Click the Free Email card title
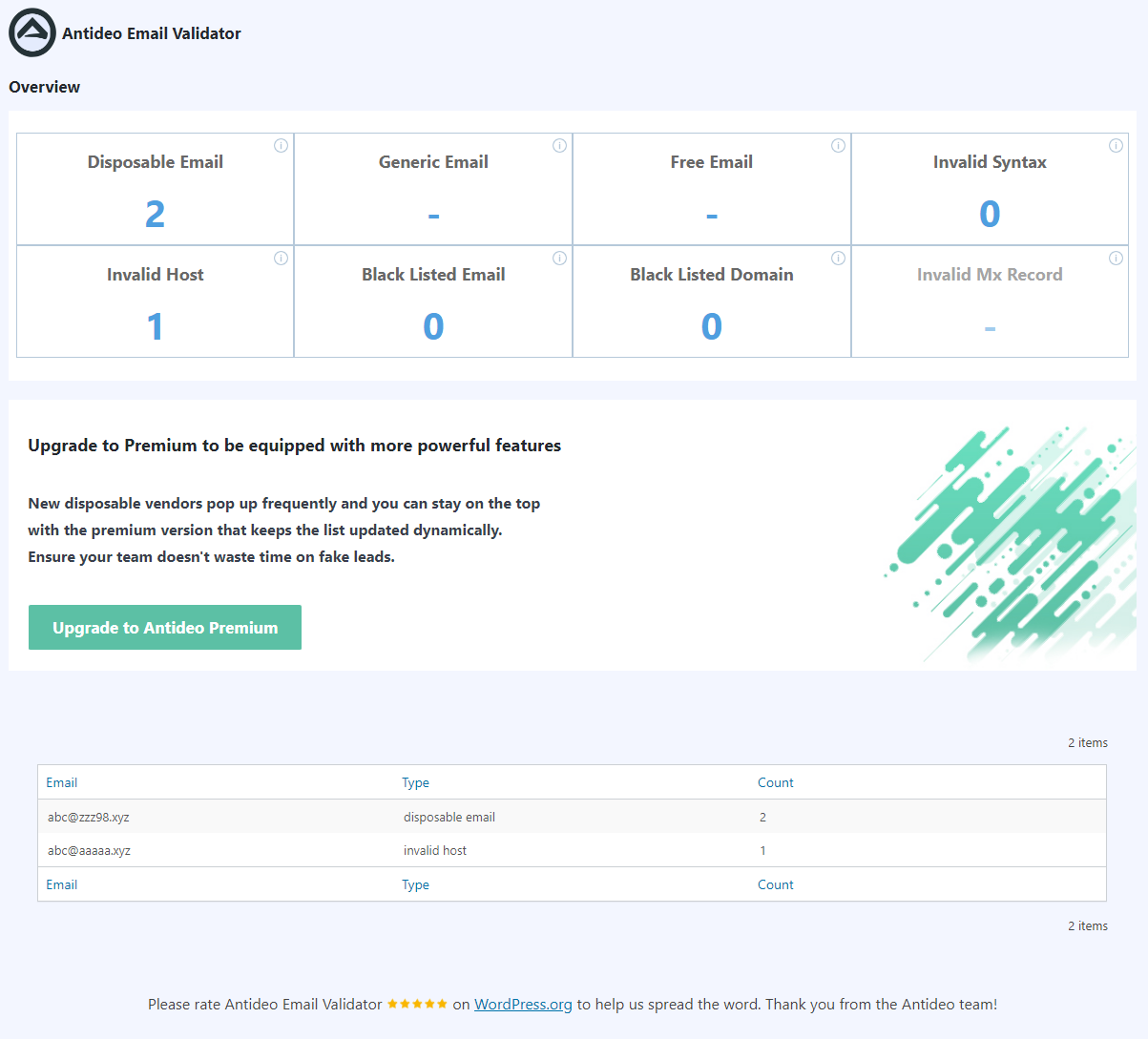 (712, 162)
